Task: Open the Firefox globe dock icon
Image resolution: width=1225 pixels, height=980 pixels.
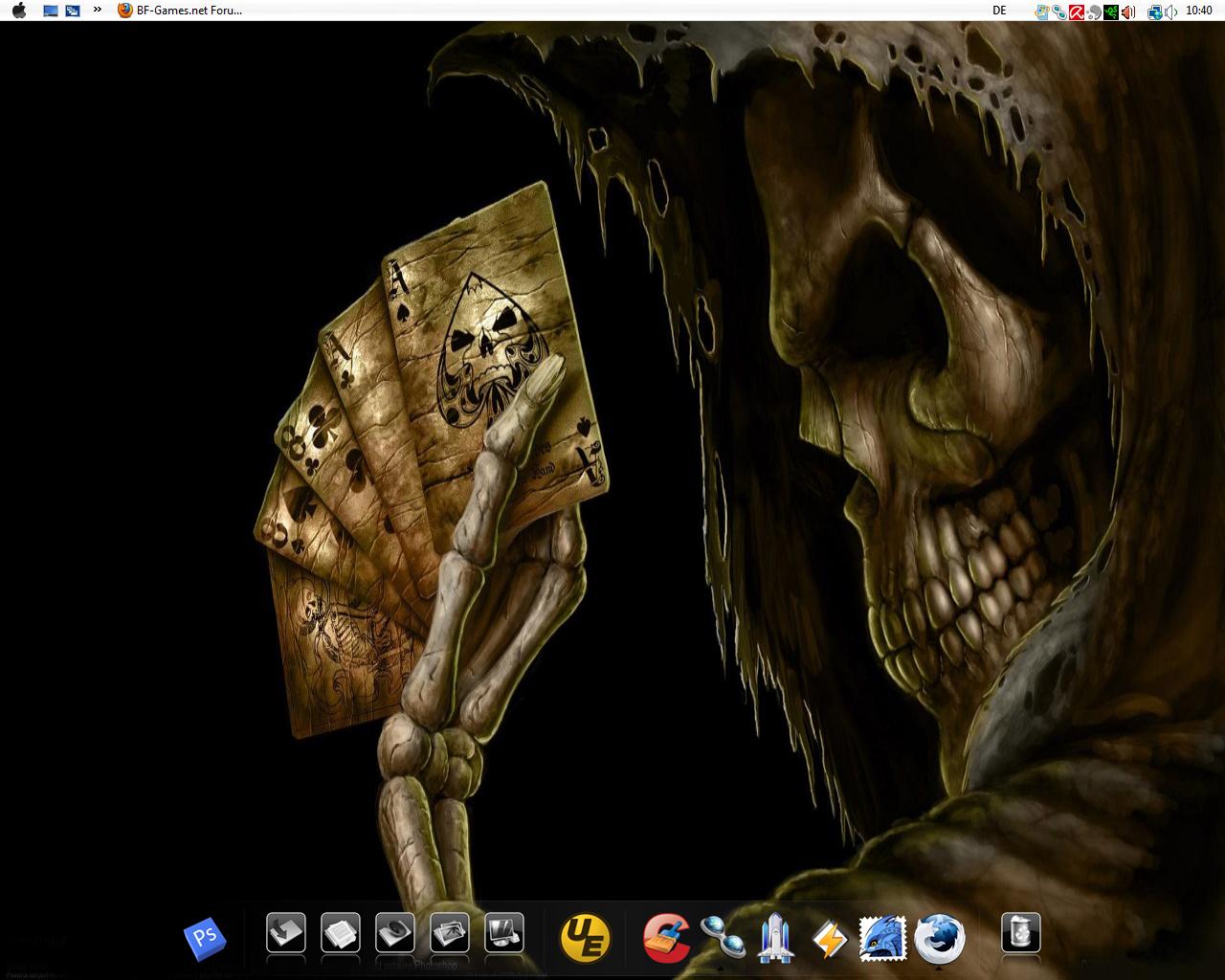Action: (x=940, y=937)
